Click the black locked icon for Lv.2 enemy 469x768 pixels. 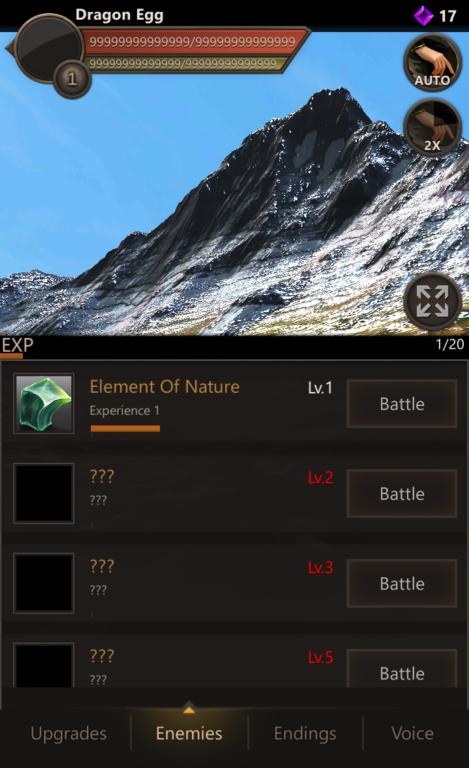(x=44, y=493)
